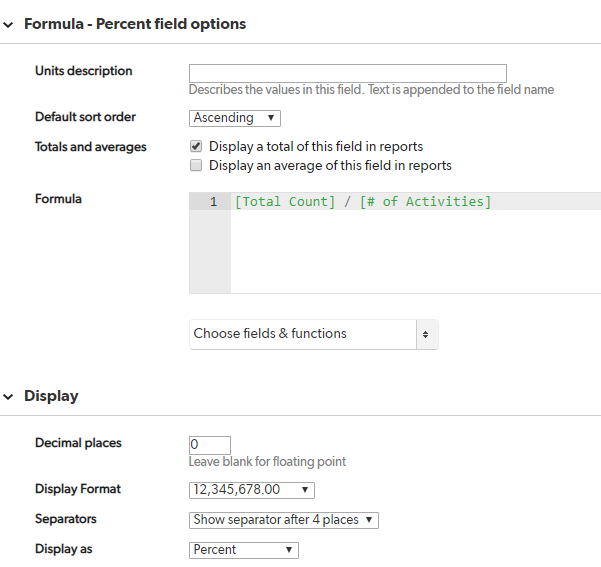Open the Display Format dropdown
The height and width of the screenshot is (567, 601).
(x=251, y=490)
